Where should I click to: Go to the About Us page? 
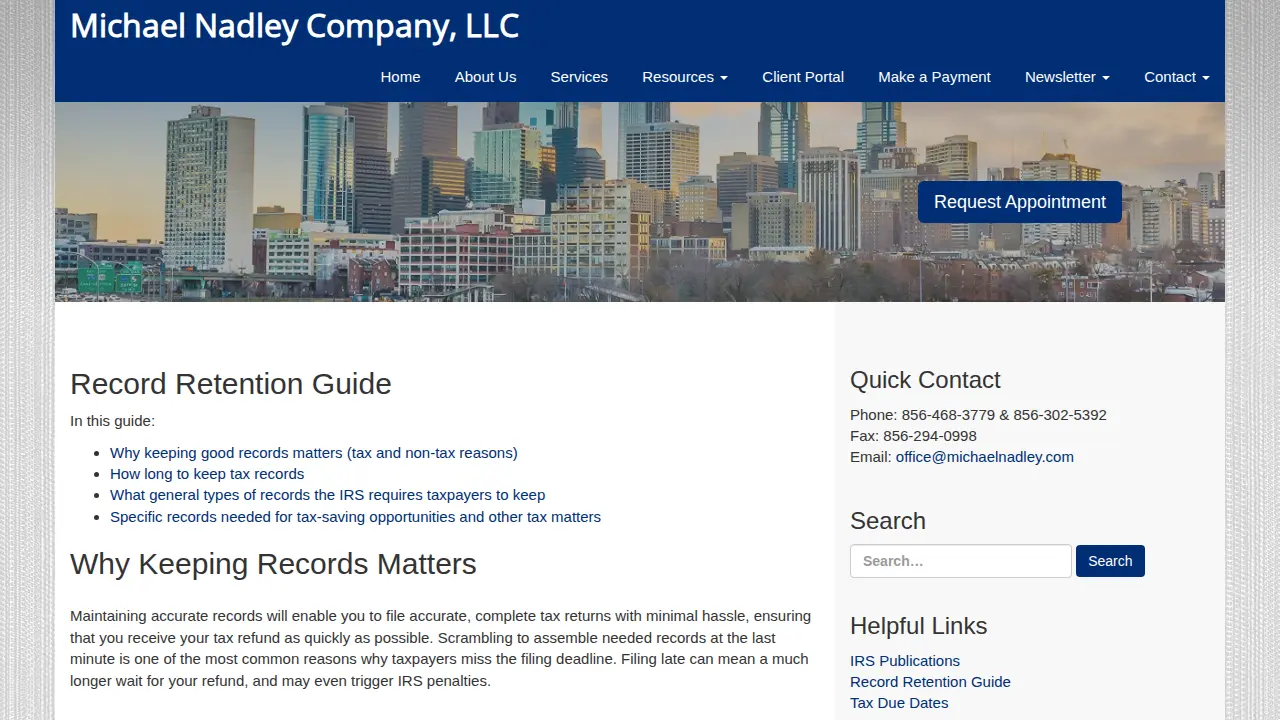point(485,77)
